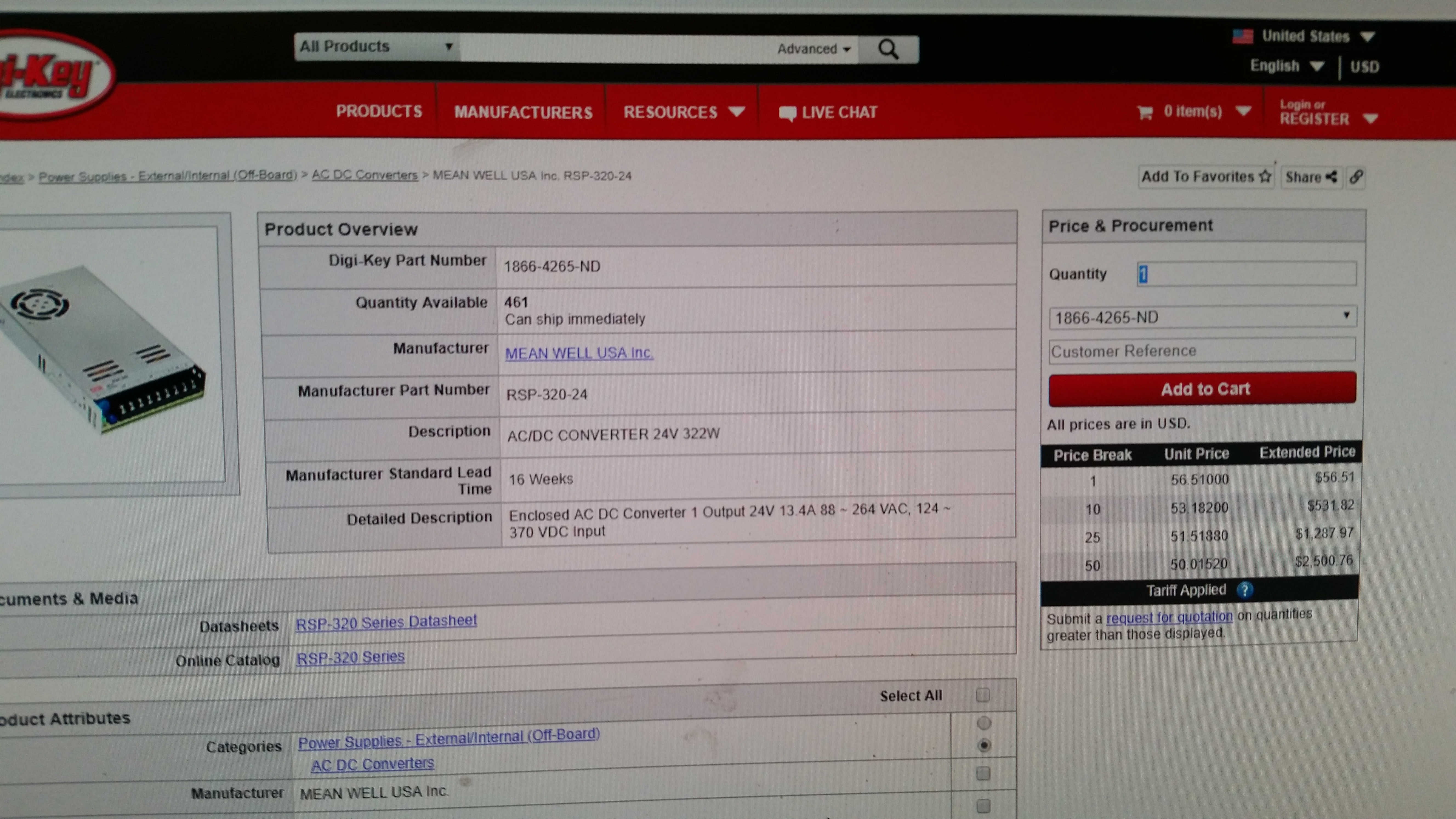Click the unit price 56.51000
This screenshot has width=1456, height=819.
(1199, 479)
